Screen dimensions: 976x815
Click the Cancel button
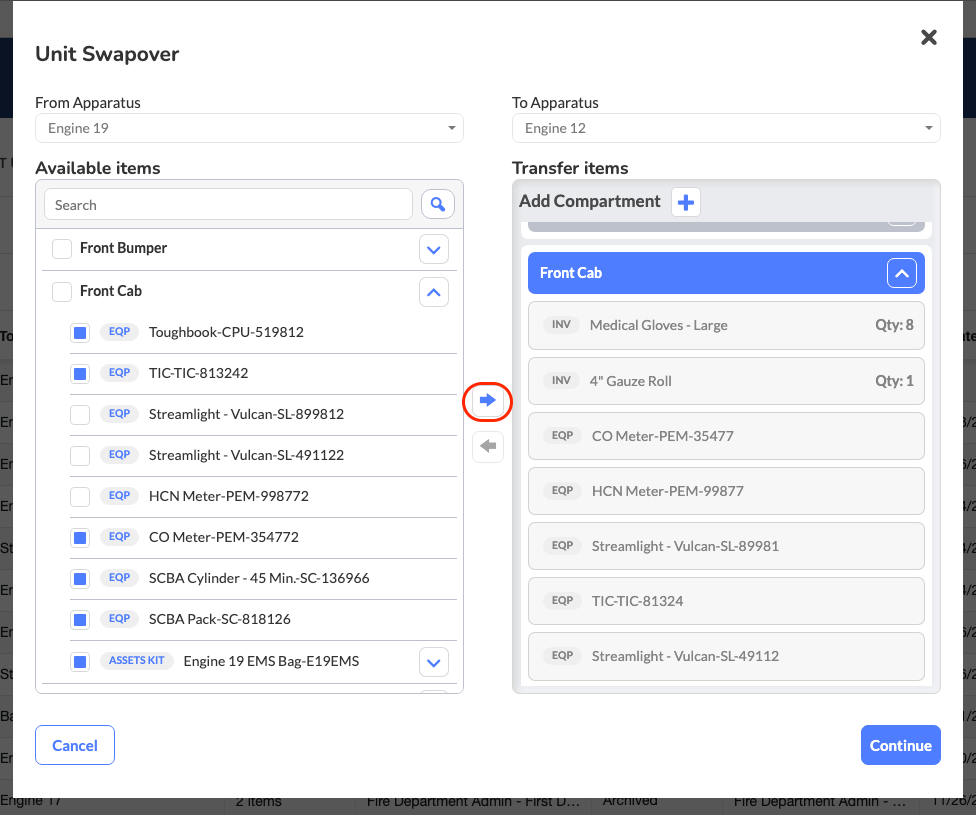click(75, 745)
